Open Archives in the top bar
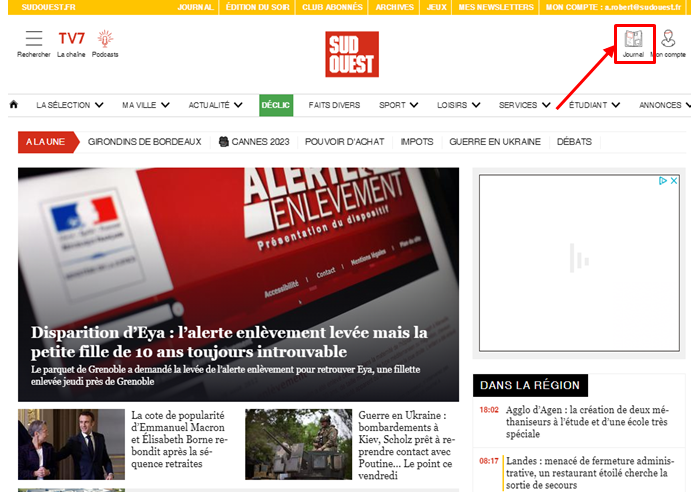 pyautogui.click(x=394, y=7)
